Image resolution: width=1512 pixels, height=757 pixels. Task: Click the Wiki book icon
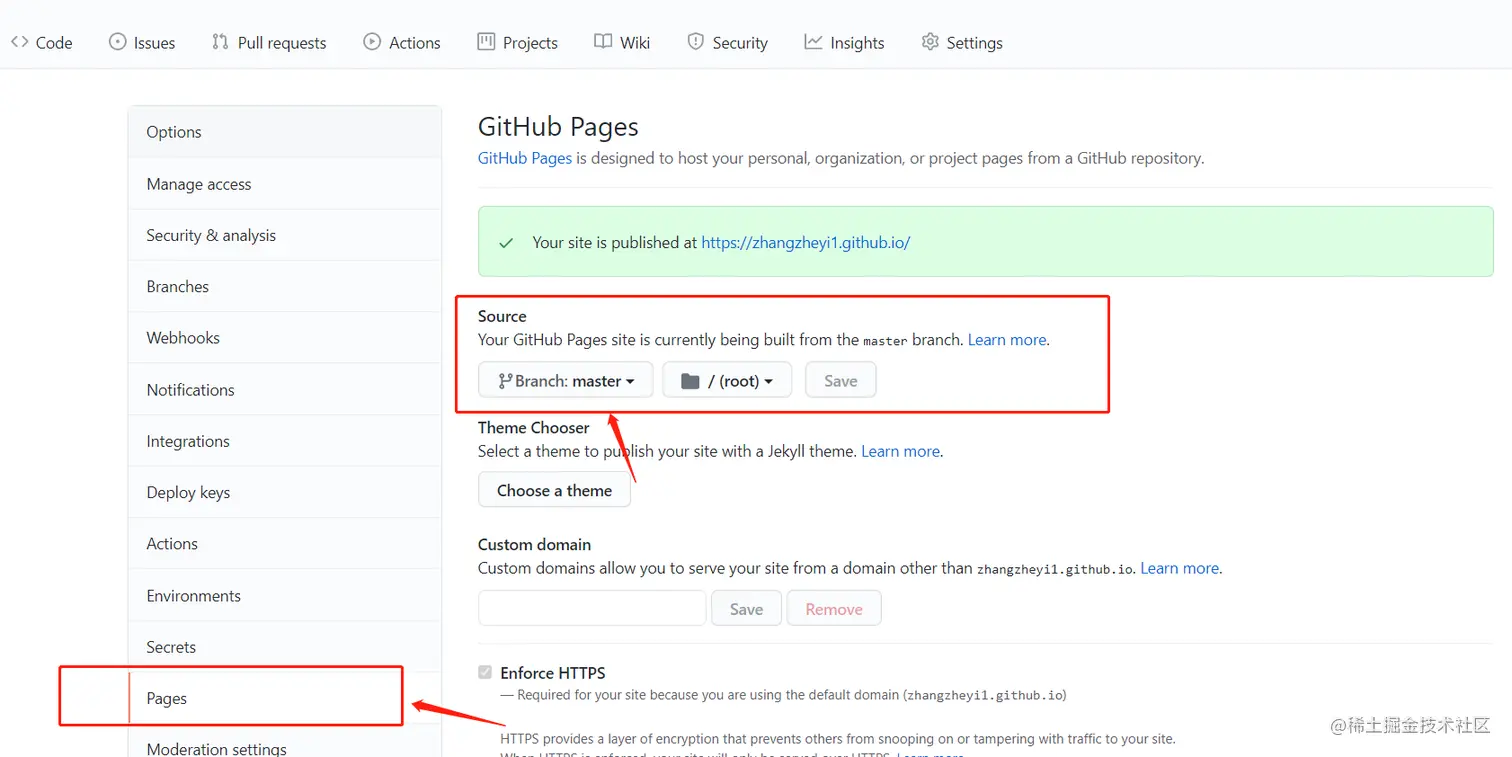603,42
